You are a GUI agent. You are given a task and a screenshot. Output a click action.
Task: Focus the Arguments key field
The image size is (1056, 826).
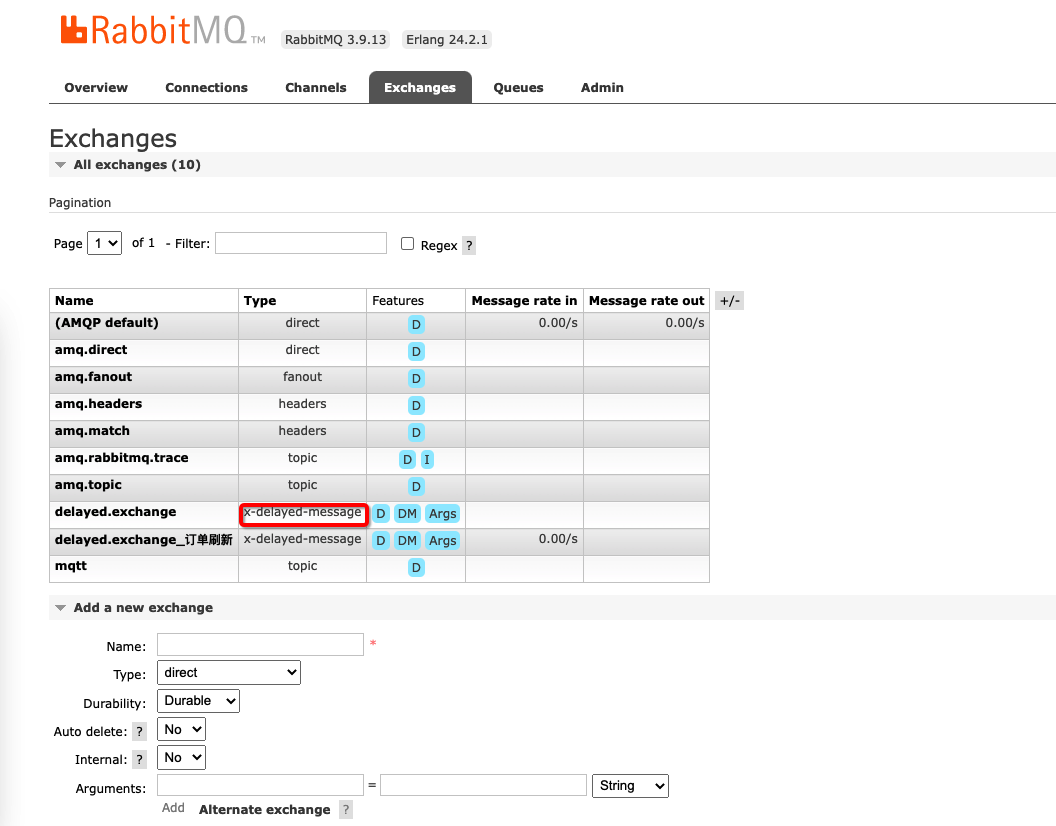261,786
